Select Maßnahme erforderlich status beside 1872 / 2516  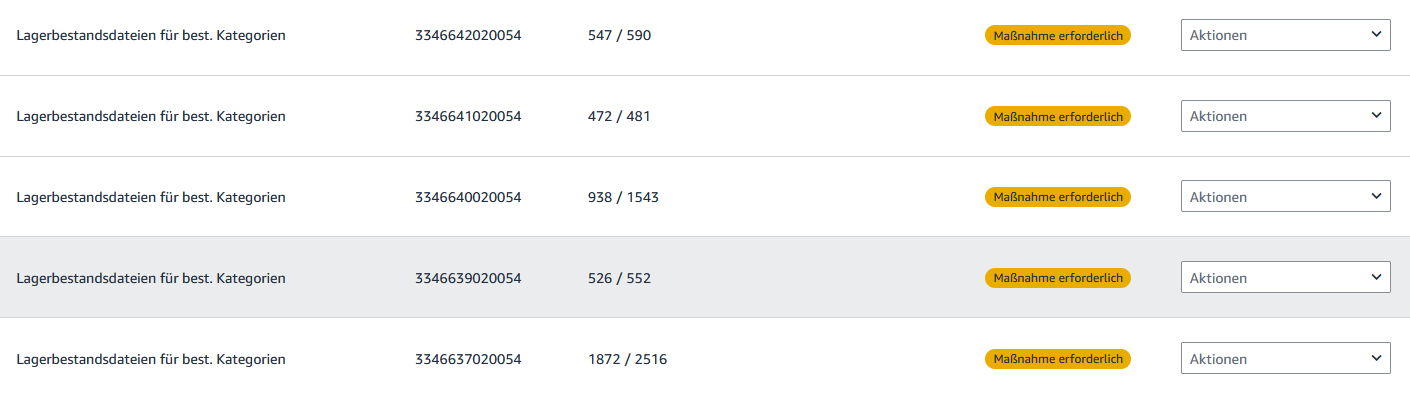(1058, 358)
